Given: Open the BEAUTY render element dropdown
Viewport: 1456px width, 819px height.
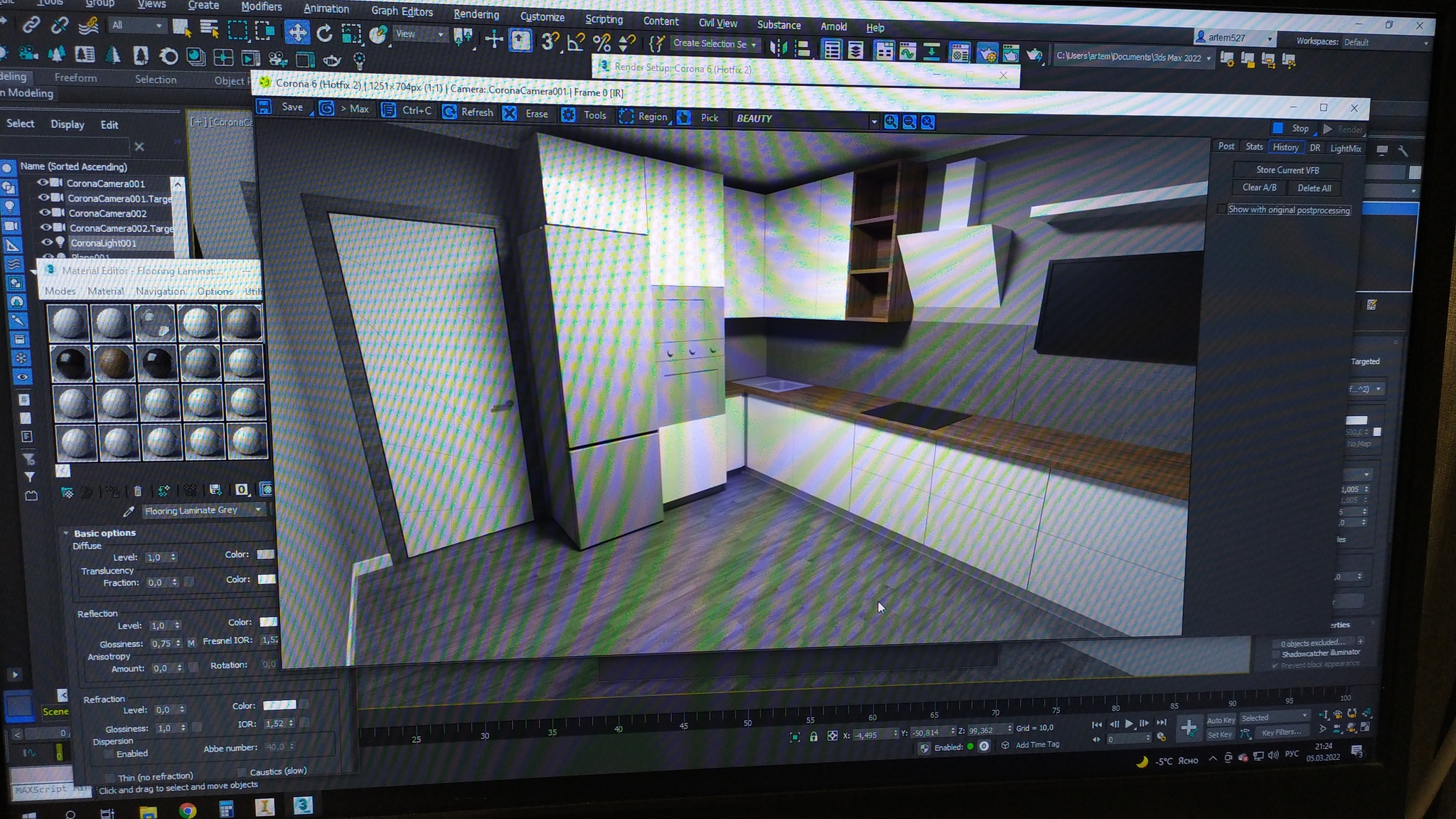Looking at the screenshot, I should [x=805, y=119].
